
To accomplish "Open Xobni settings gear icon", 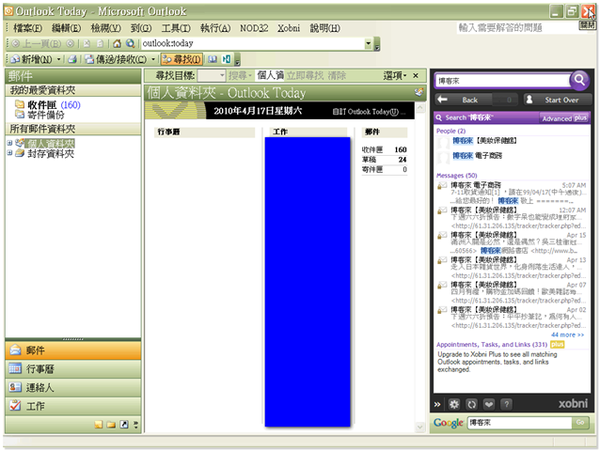I will tap(454, 404).
